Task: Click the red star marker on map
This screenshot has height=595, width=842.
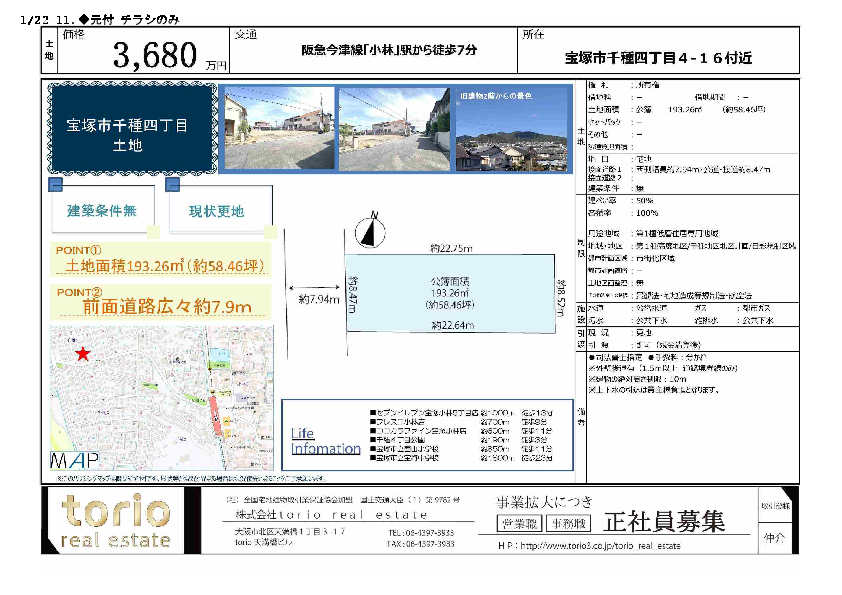Action: click(x=82, y=354)
